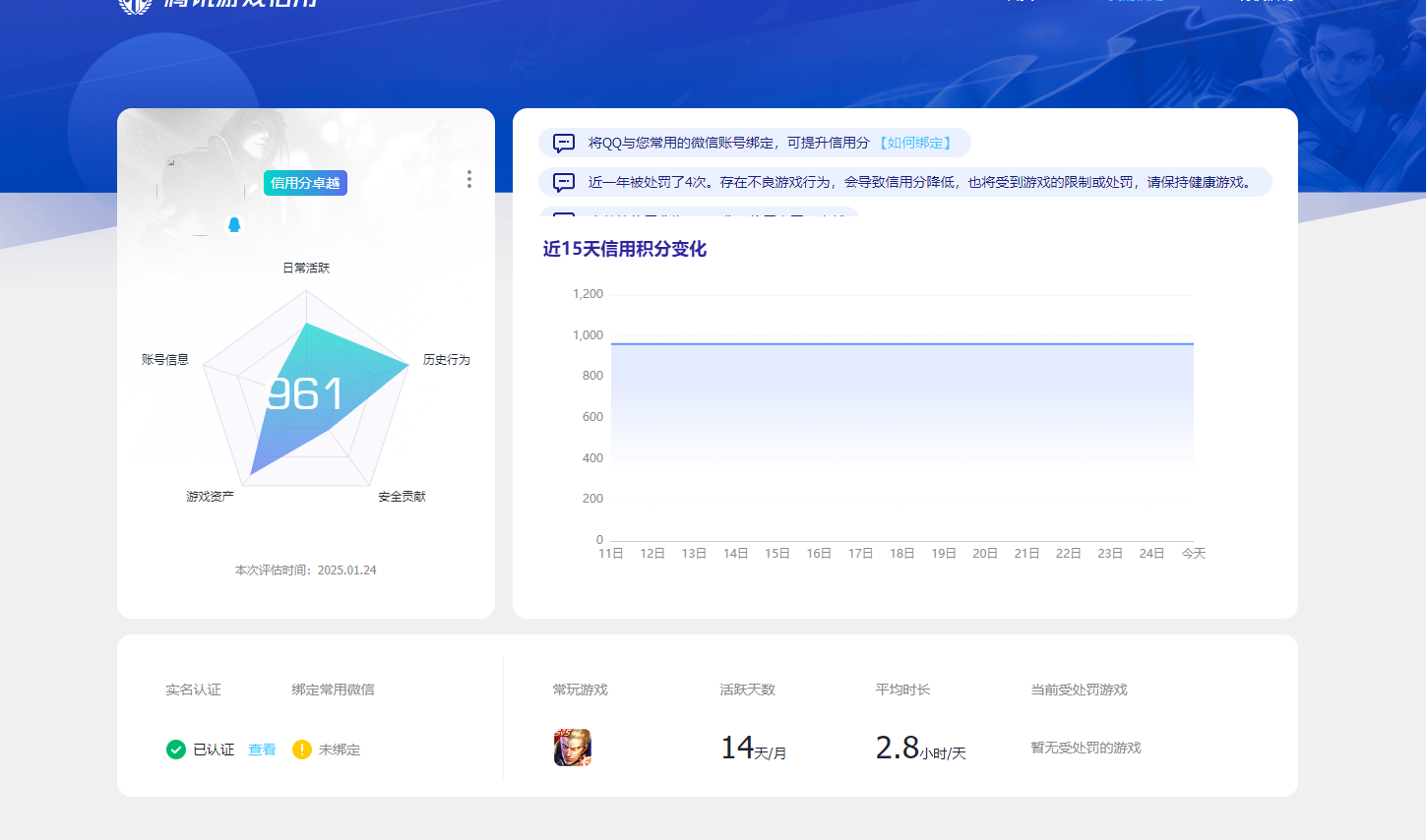Click chat icon beside 近一年被处罚了4次 notice
This screenshot has height=840, width=1426.
(564, 182)
